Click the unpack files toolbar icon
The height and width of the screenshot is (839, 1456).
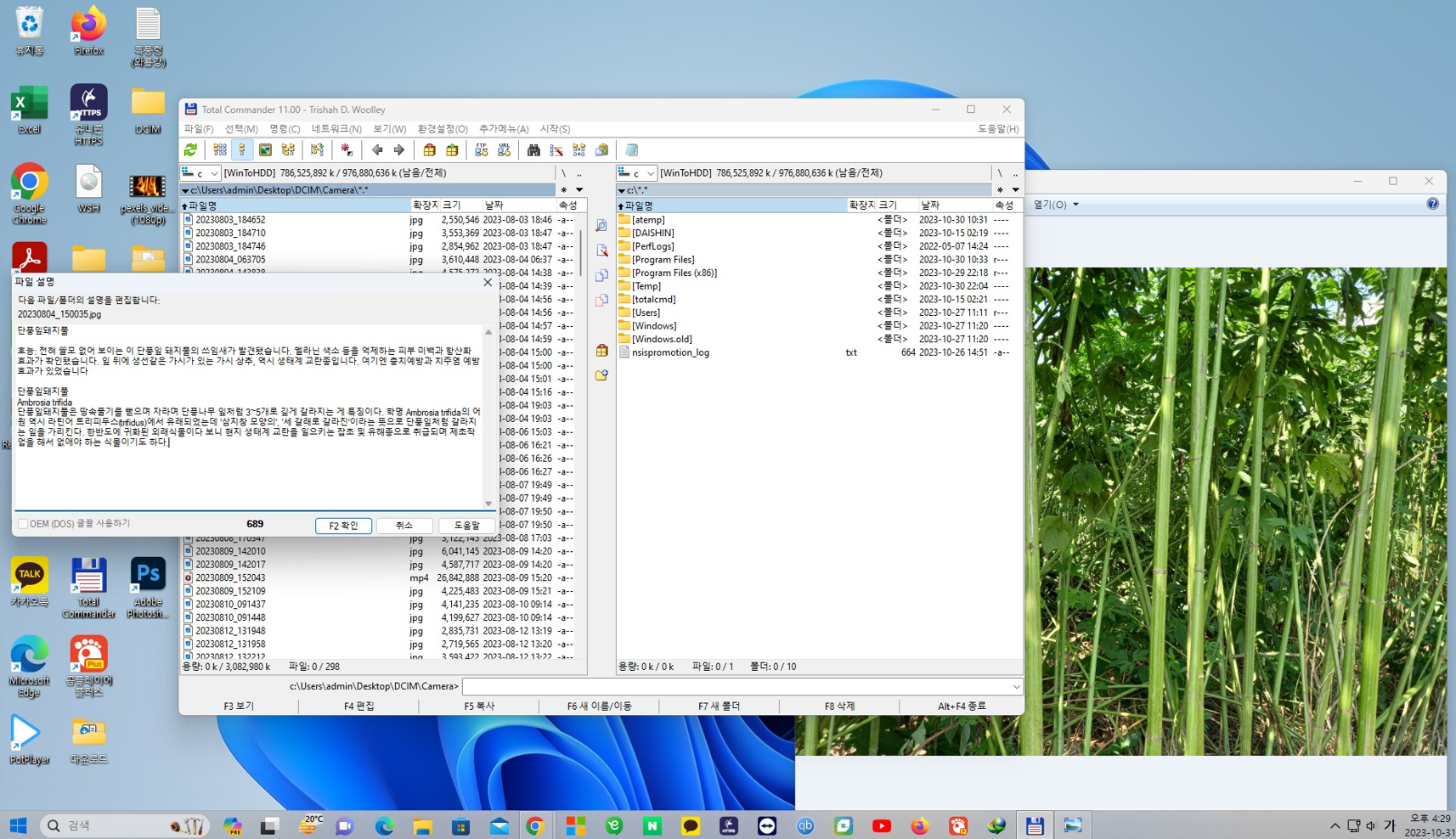(452, 150)
